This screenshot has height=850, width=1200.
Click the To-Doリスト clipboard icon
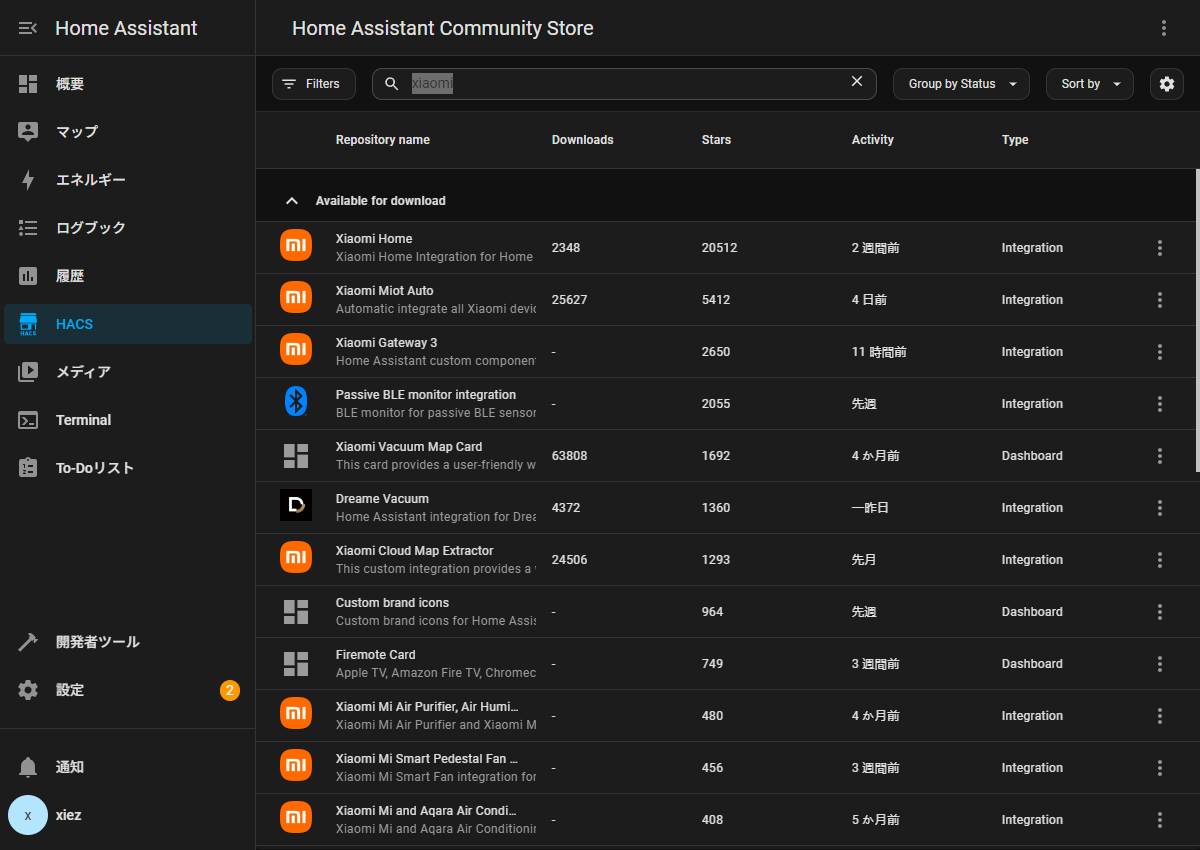[x=28, y=468]
